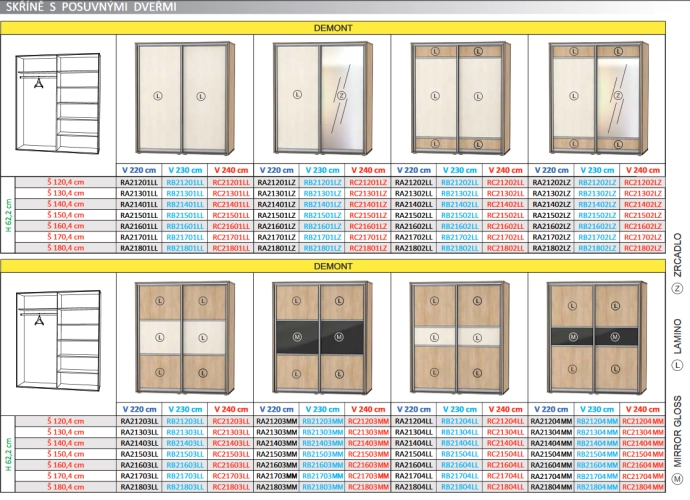The height and width of the screenshot is (500, 690).
Task: Click the Z mirror symbol beside ZRCADLO
Action: [x=677, y=289]
